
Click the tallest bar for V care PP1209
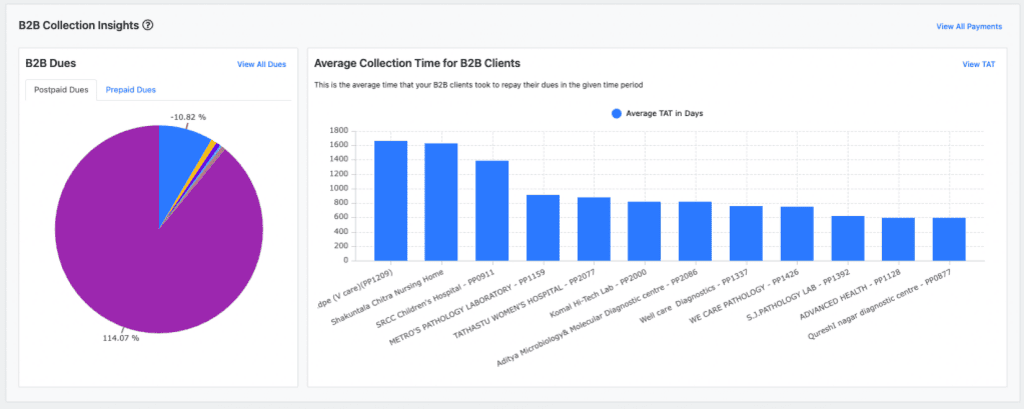click(x=391, y=200)
